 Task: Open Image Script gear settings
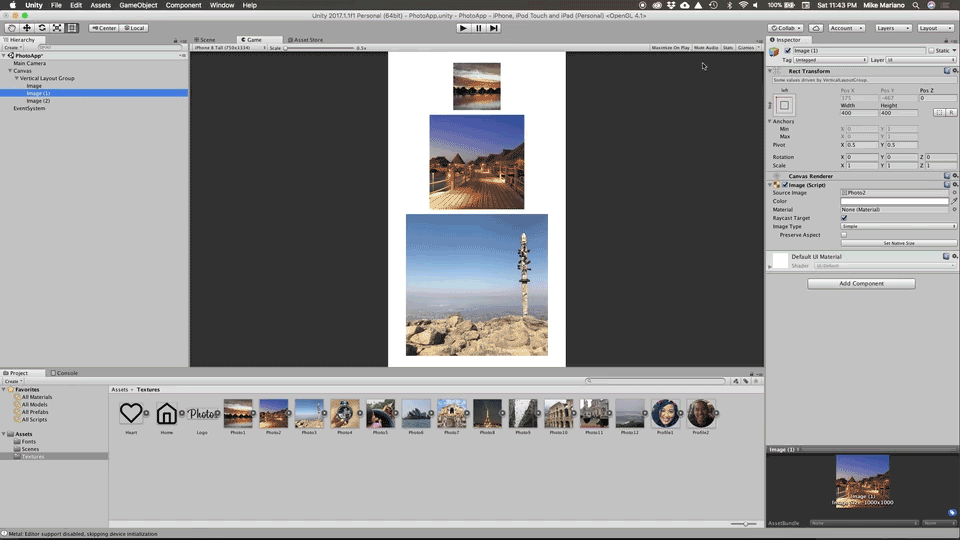(954, 184)
